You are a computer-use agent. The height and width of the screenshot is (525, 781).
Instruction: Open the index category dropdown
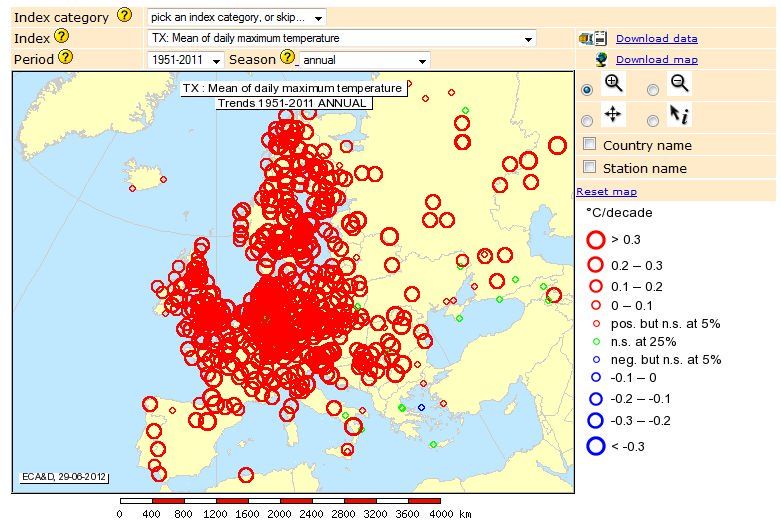(x=237, y=17)
